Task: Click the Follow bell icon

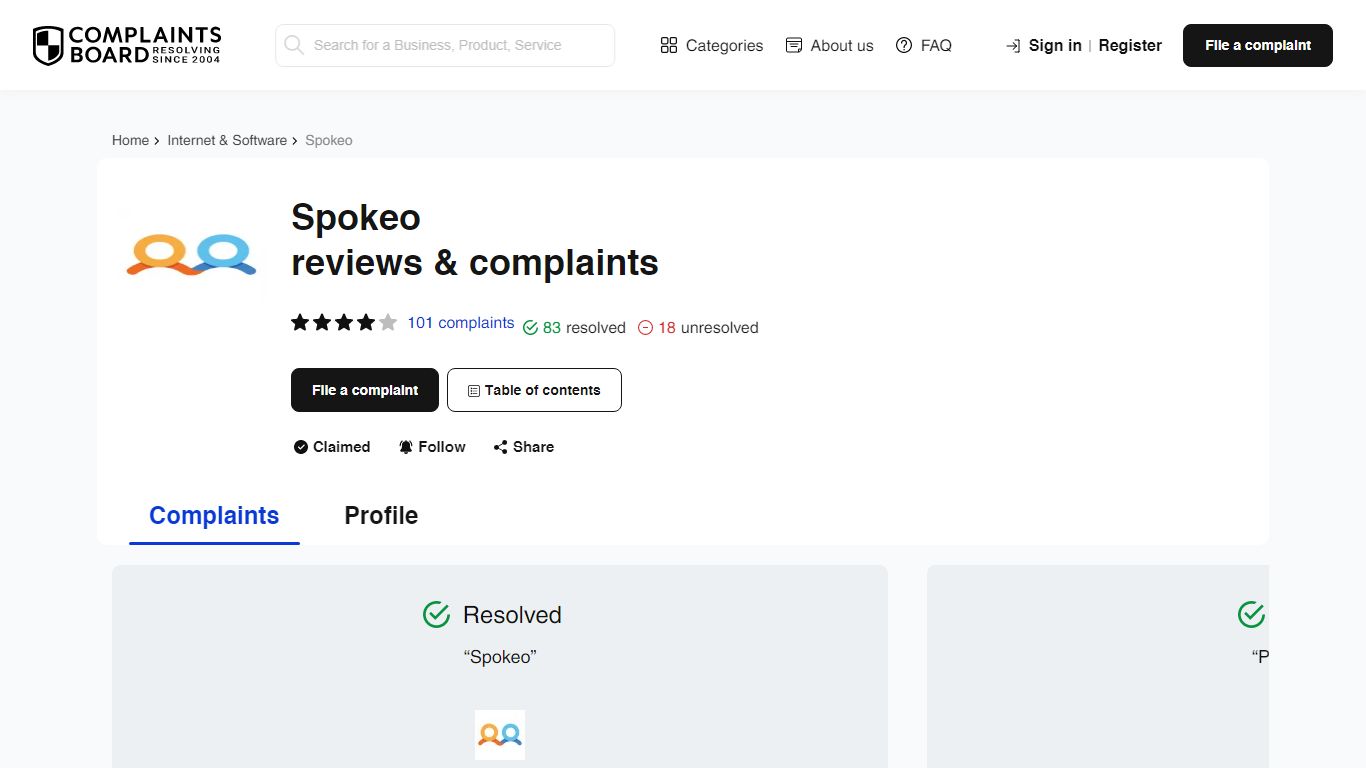Action: tap(406, 447)
